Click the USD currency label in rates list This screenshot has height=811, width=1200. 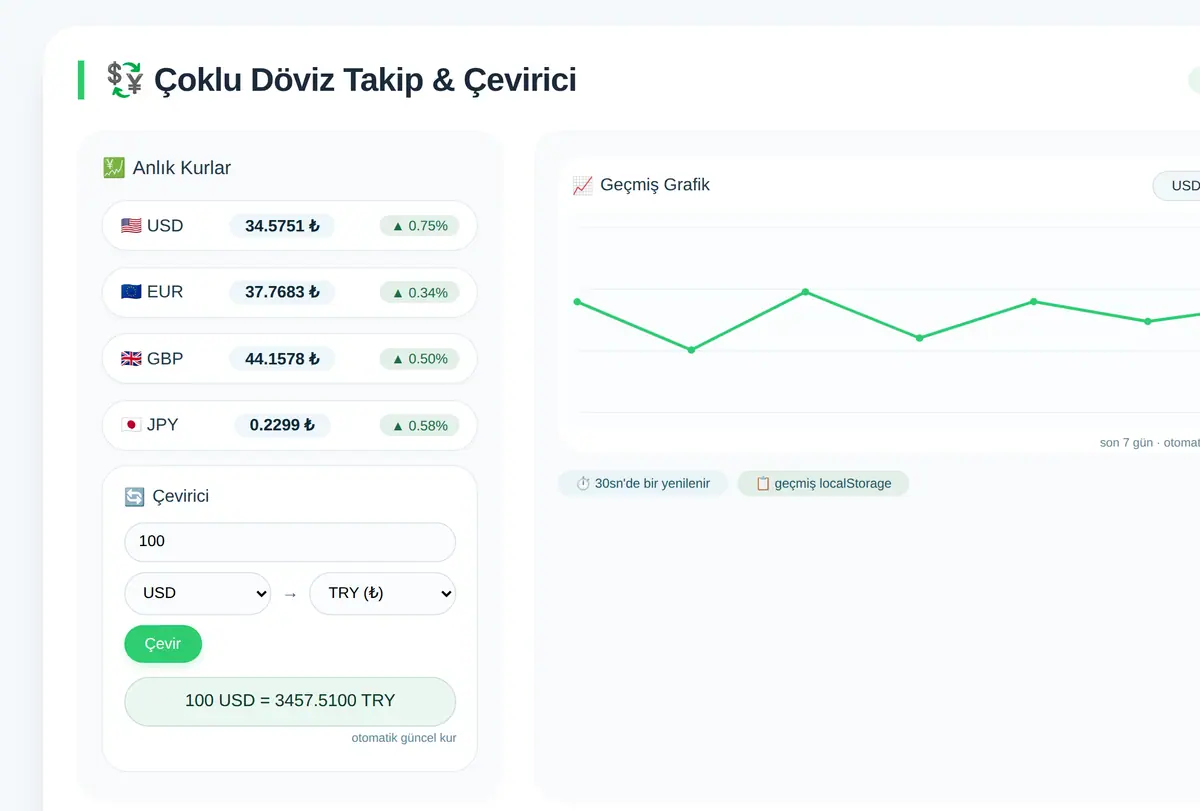point(165,226)
